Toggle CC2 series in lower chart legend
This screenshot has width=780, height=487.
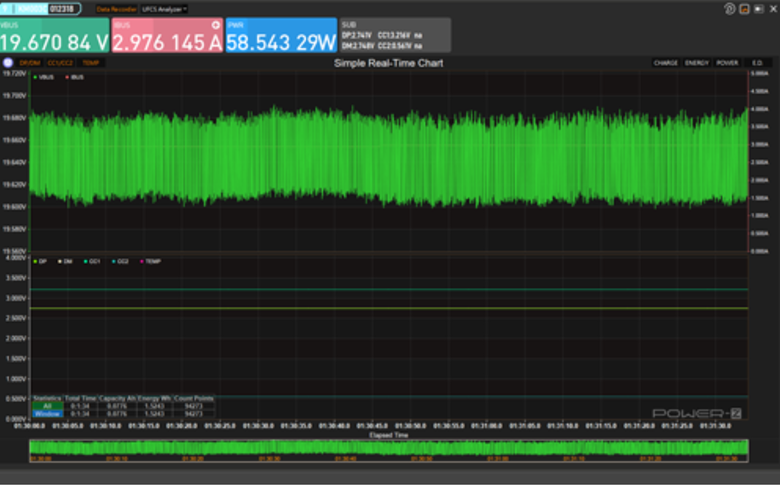pyautogui.click(x=120, y=261)
